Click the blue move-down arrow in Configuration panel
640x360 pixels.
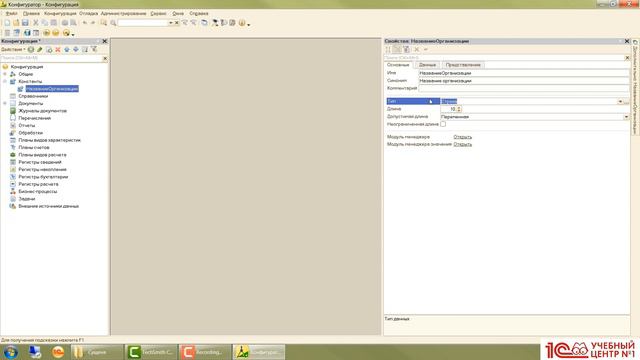point(76,49)
